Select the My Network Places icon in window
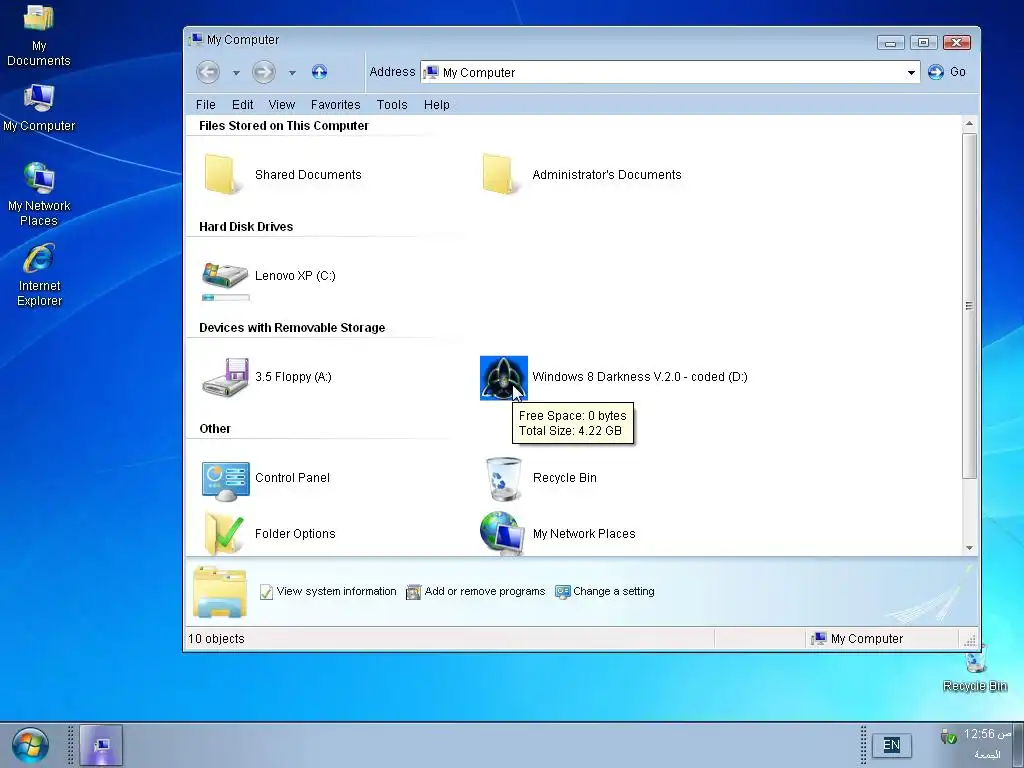The image size is (1024, 768). (502, 534)
